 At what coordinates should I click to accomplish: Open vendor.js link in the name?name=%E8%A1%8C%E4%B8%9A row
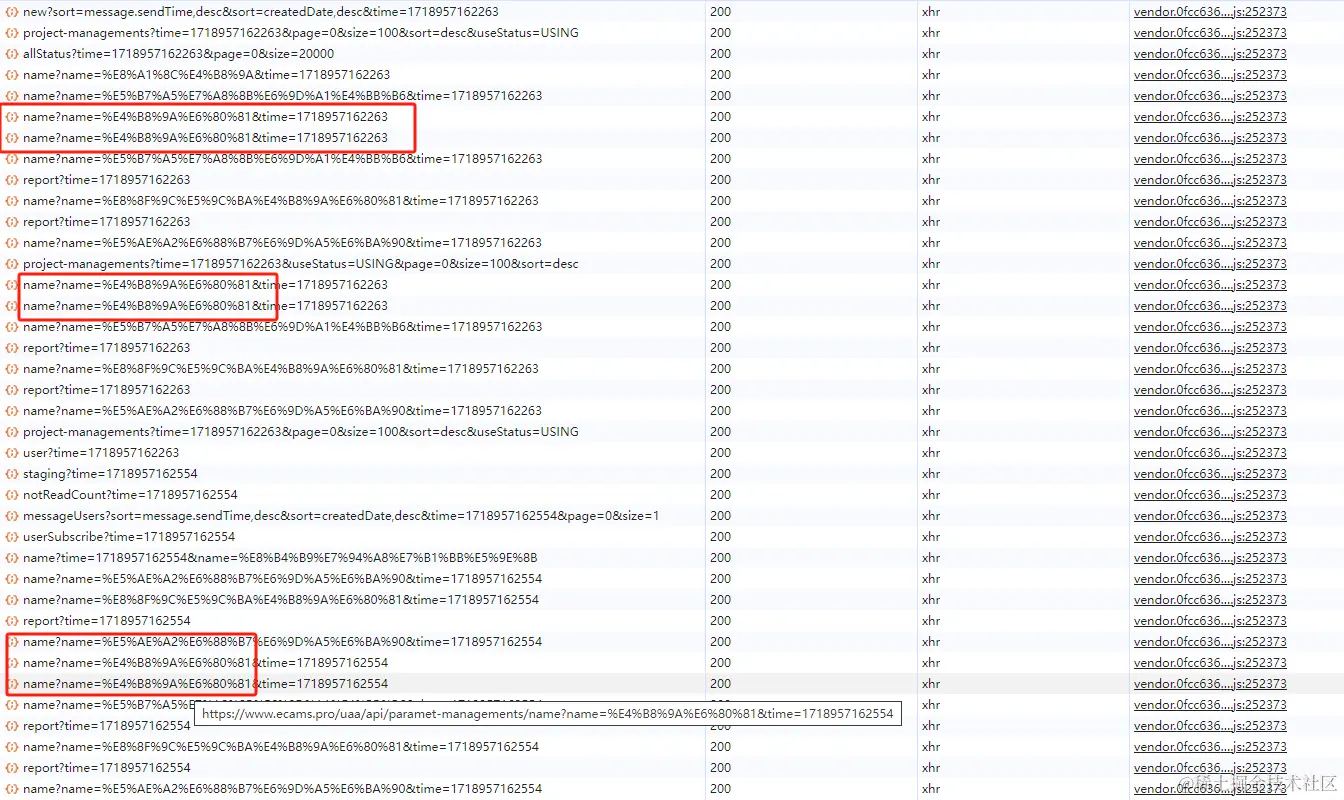pyautogui.click(x=1210, y=75)
